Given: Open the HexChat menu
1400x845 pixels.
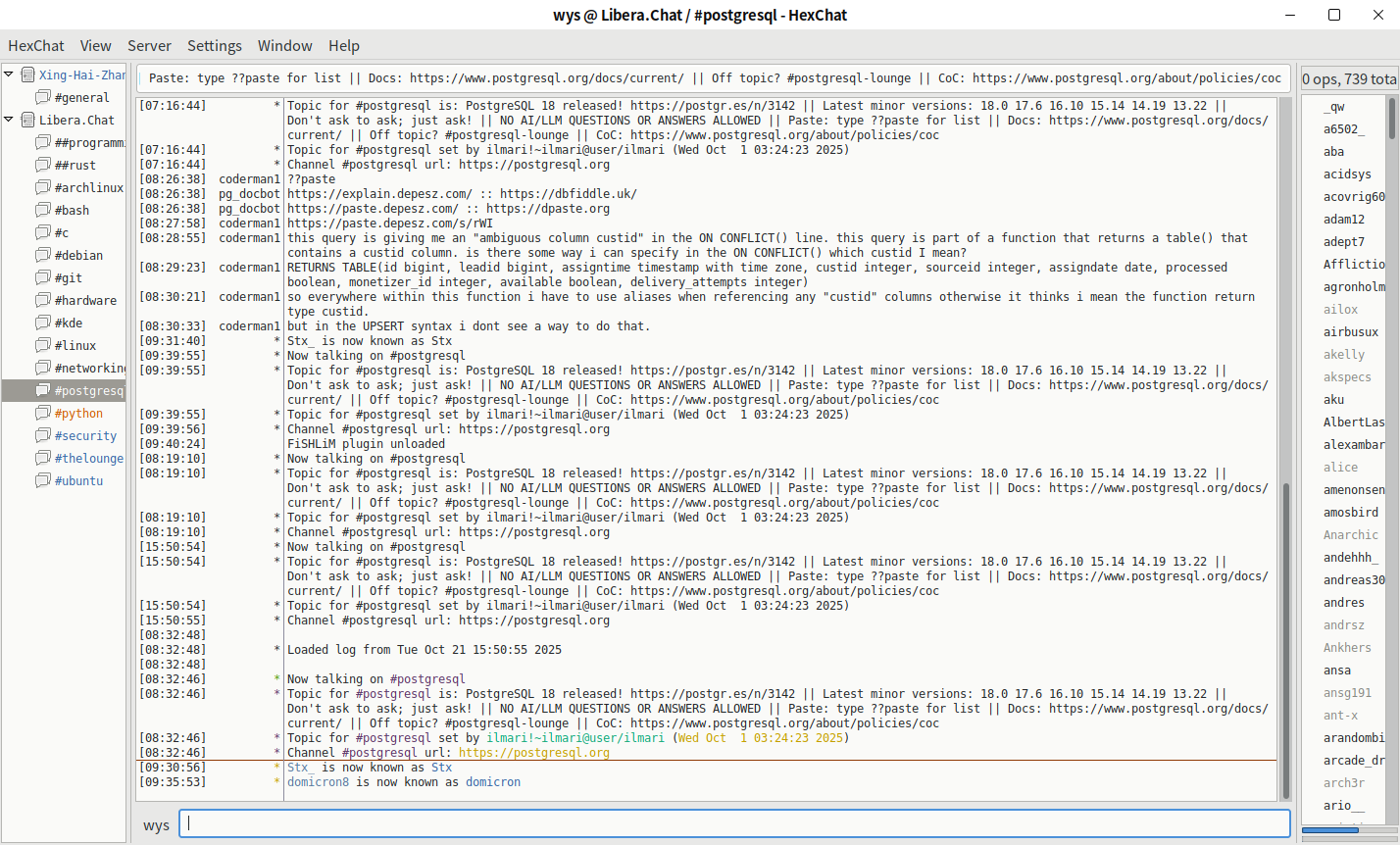Looking at the screenshot, I should [x=36, y=45].
